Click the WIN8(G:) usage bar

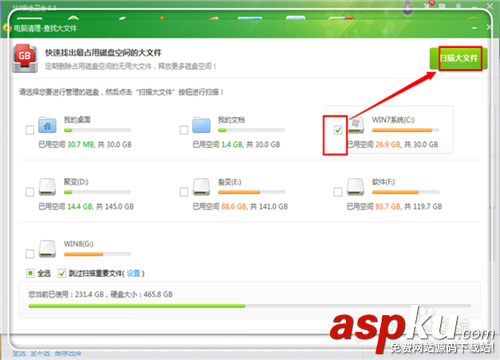point(97,254)
